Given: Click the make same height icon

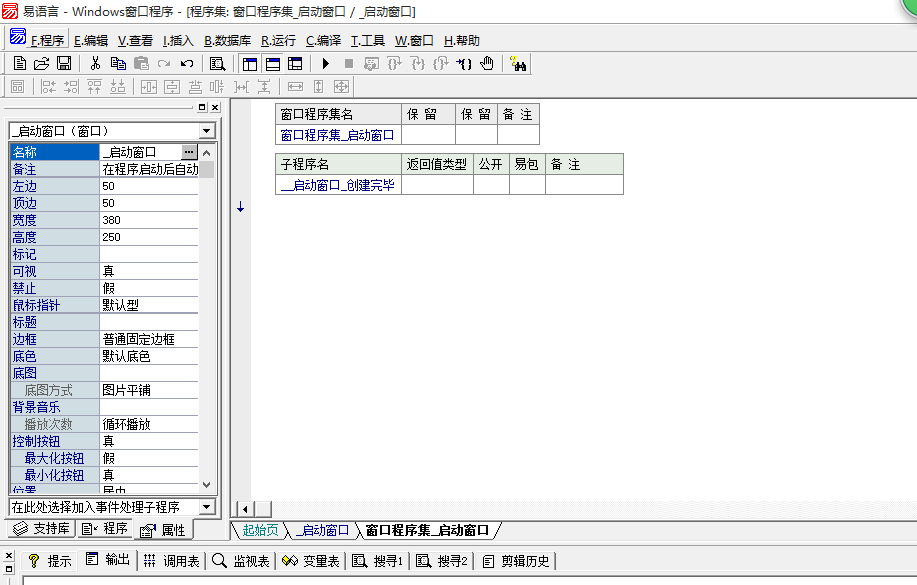Looking at the screenshot, I should 318,87.
